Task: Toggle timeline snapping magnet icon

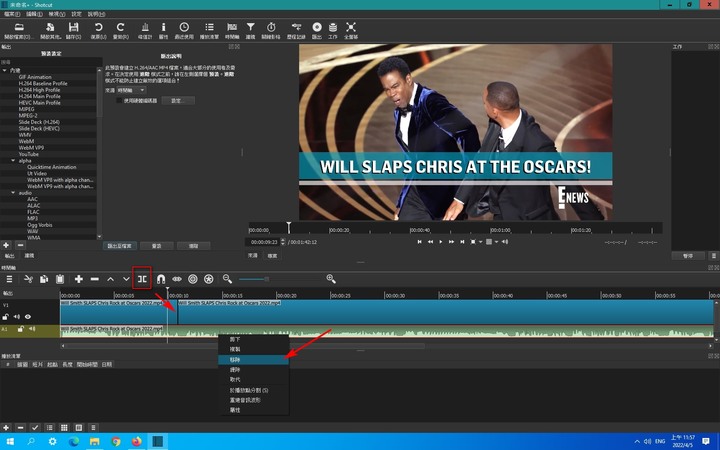Action: pos(161,279)
